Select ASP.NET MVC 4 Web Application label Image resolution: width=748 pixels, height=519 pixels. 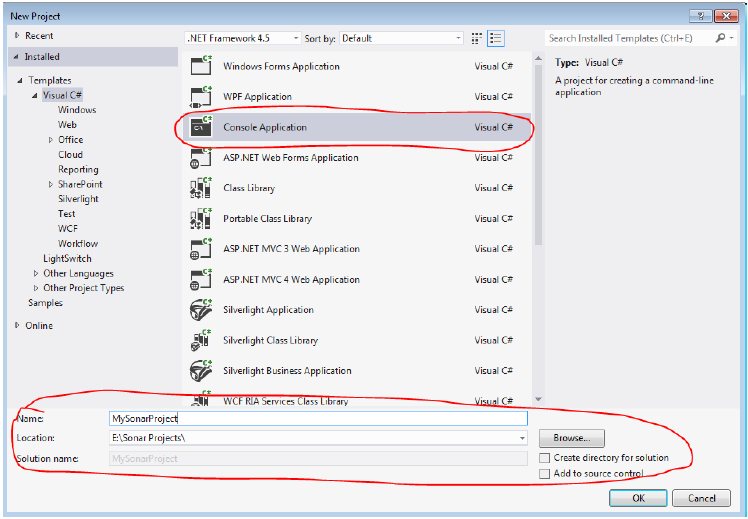pos(291,280)
